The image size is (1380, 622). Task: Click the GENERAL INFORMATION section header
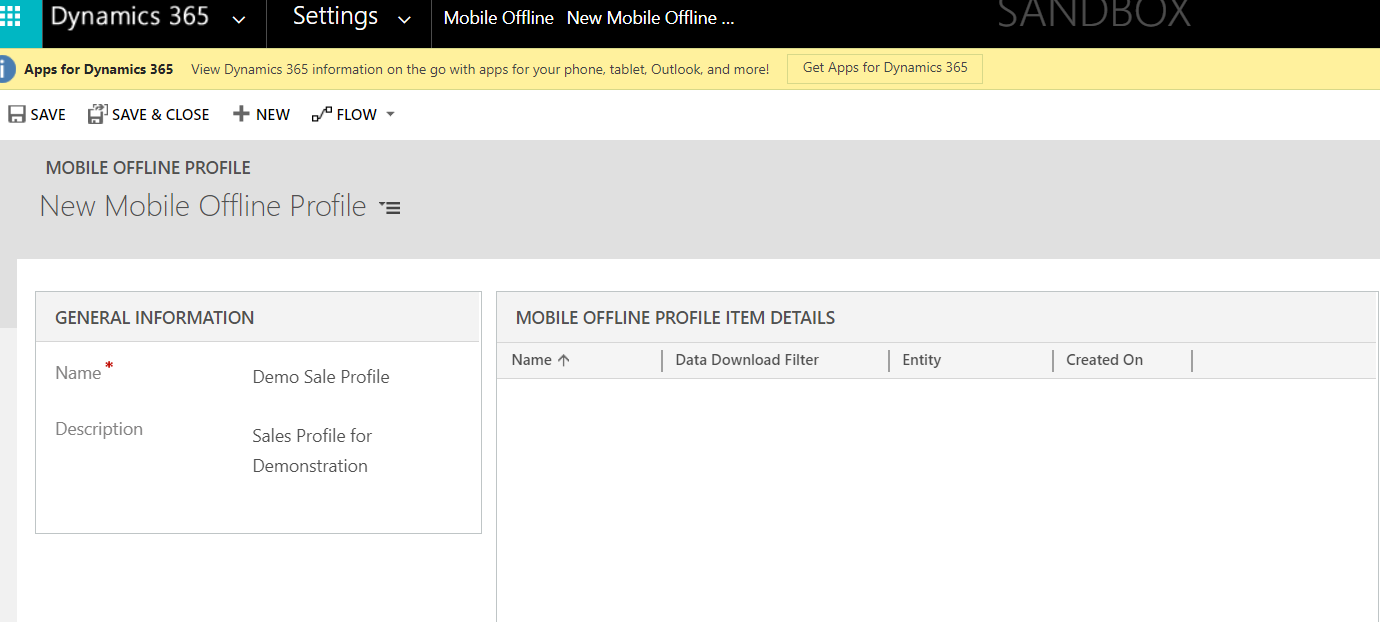pyautogui.click(x=155, y=318)
